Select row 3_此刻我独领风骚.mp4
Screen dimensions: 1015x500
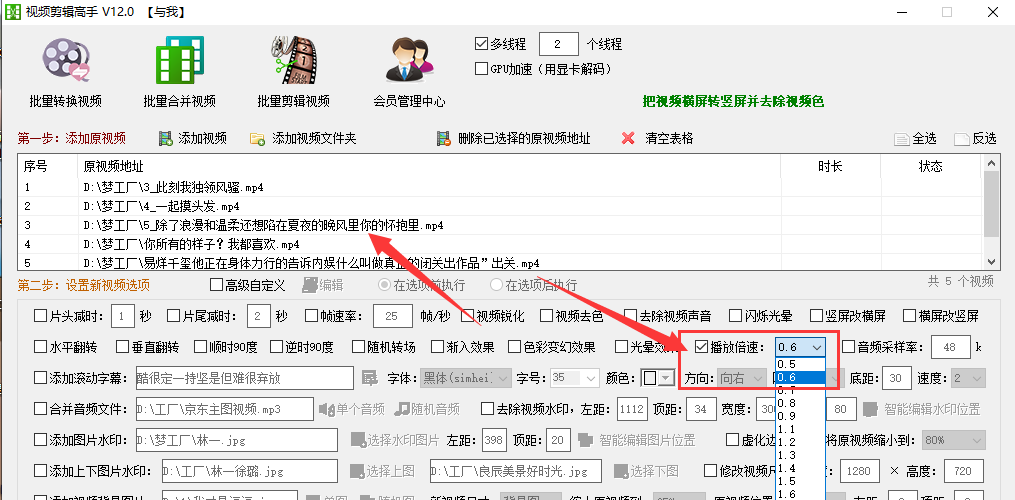coord(500,188)
